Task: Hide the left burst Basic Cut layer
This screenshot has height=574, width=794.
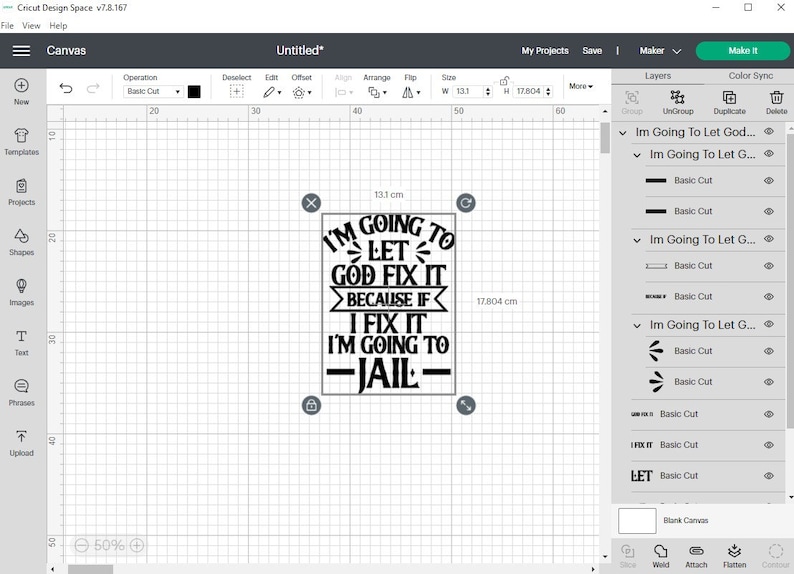Action: (x=769, y=351)
